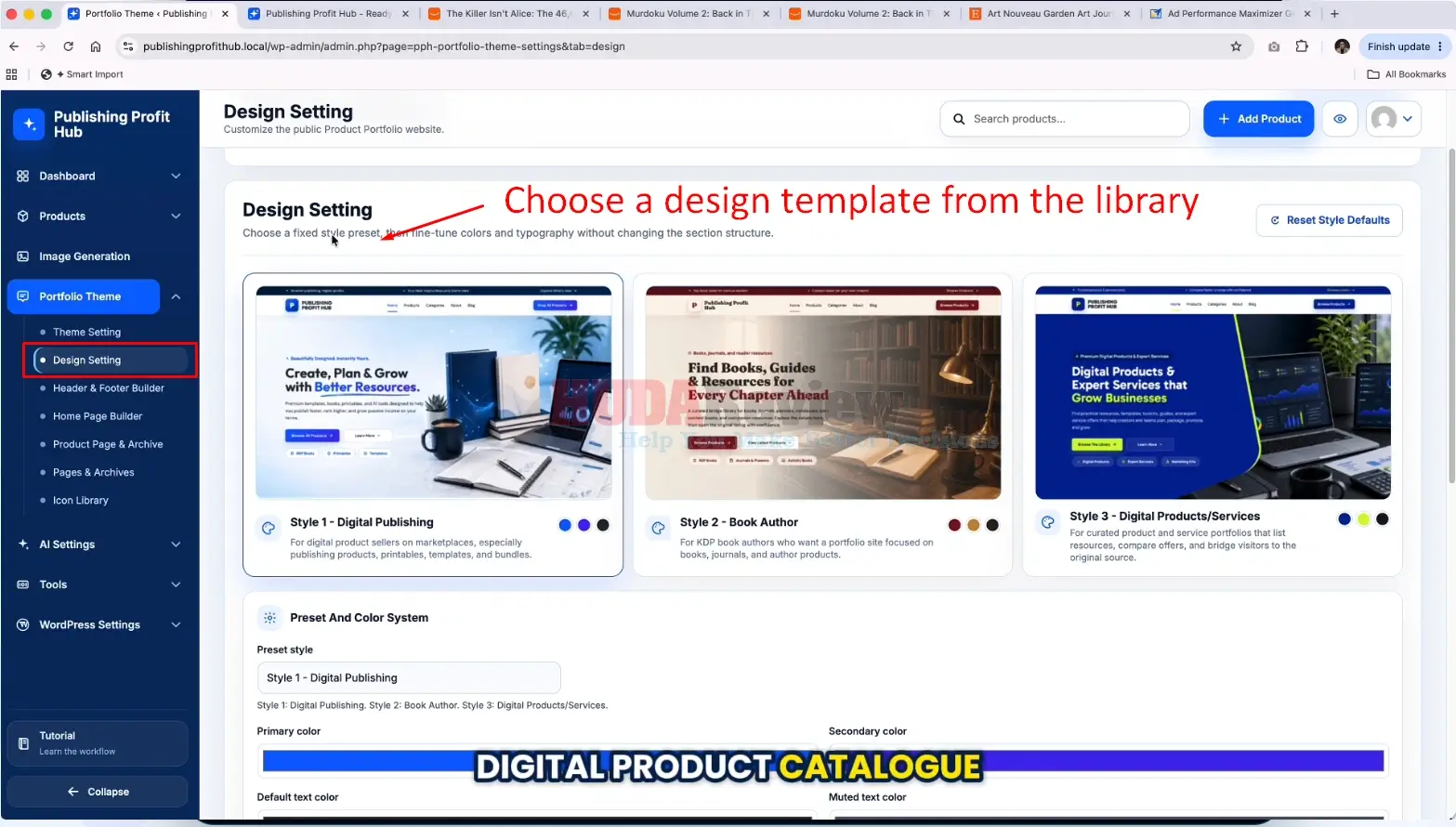Viewport: 1456px width, 827px height.
Task: Bookmark this page with star icon
Action: (x=1236, y=46)
